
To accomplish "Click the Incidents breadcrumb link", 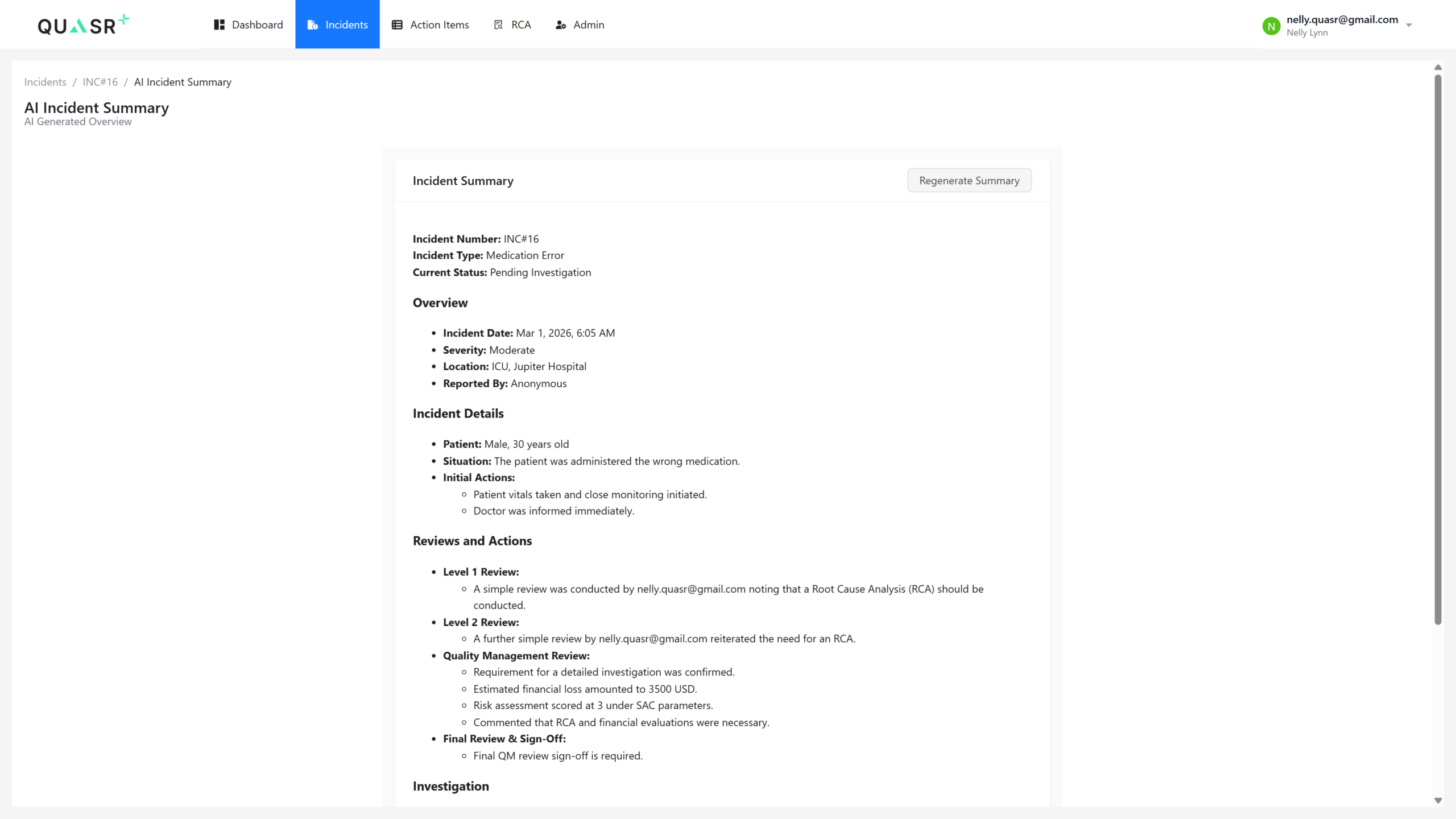I will click(45, 82).
